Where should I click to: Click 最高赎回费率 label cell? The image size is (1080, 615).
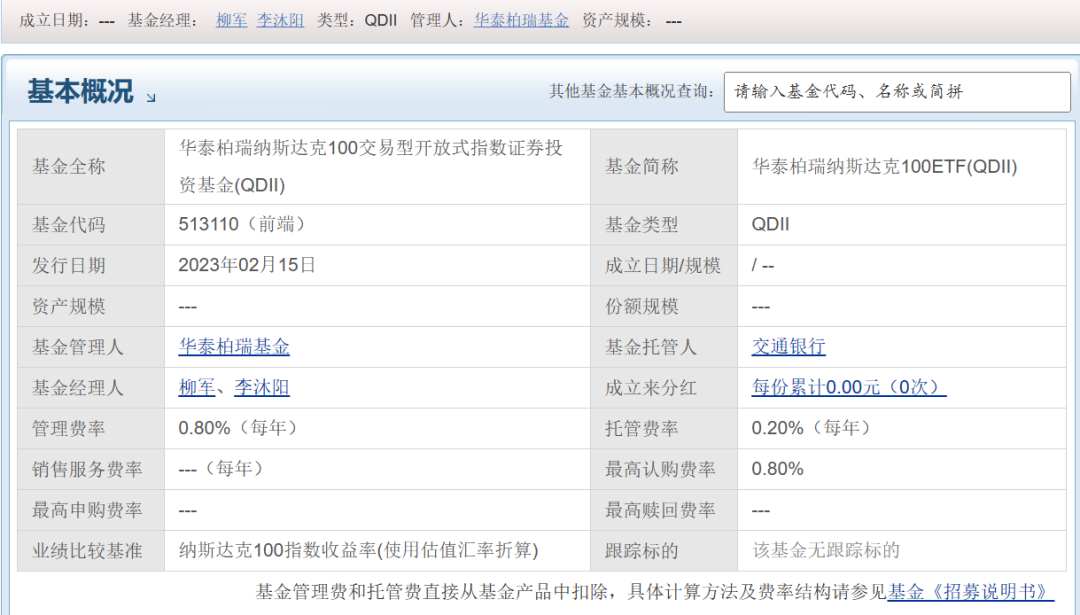(x=664, y=510)
